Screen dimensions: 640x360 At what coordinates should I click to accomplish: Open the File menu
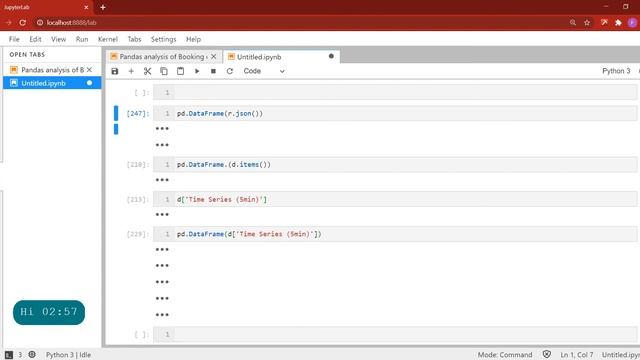(14, 39)
